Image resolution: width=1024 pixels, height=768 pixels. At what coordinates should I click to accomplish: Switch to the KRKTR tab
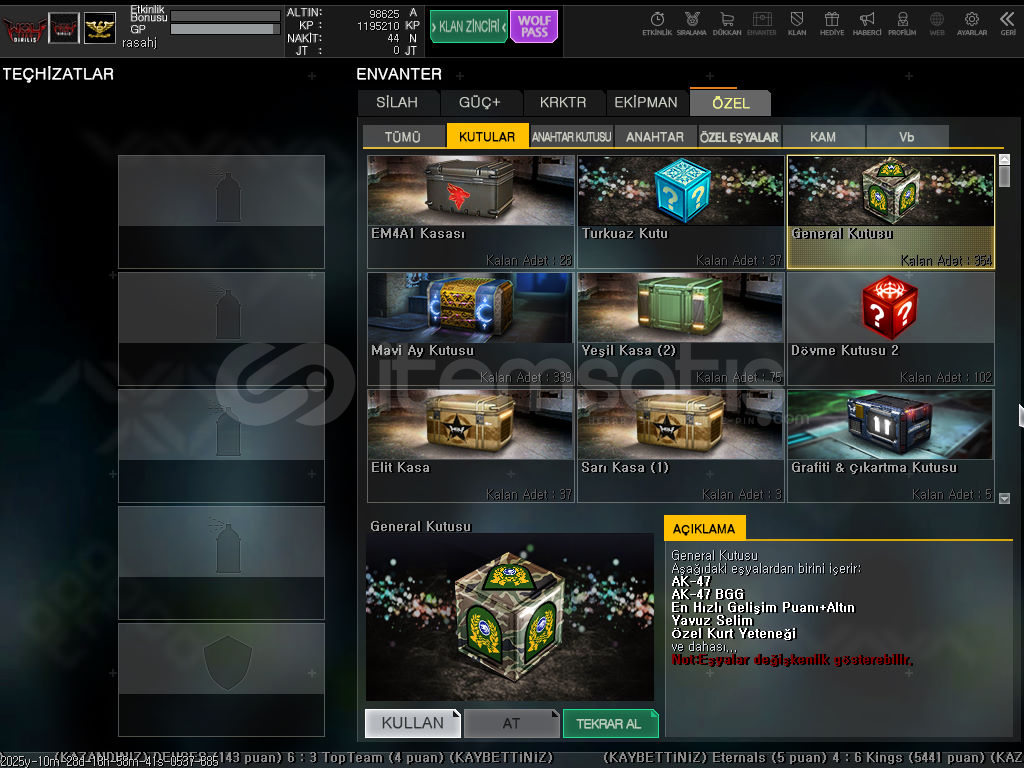click(563, 103)
